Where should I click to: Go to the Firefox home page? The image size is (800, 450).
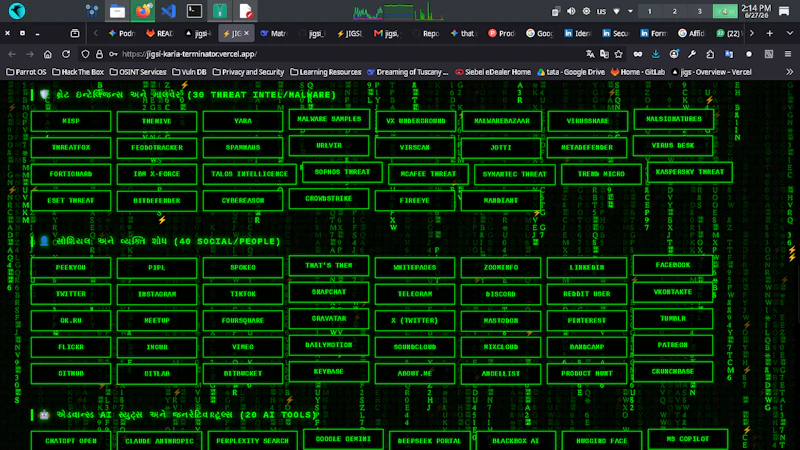47,54
